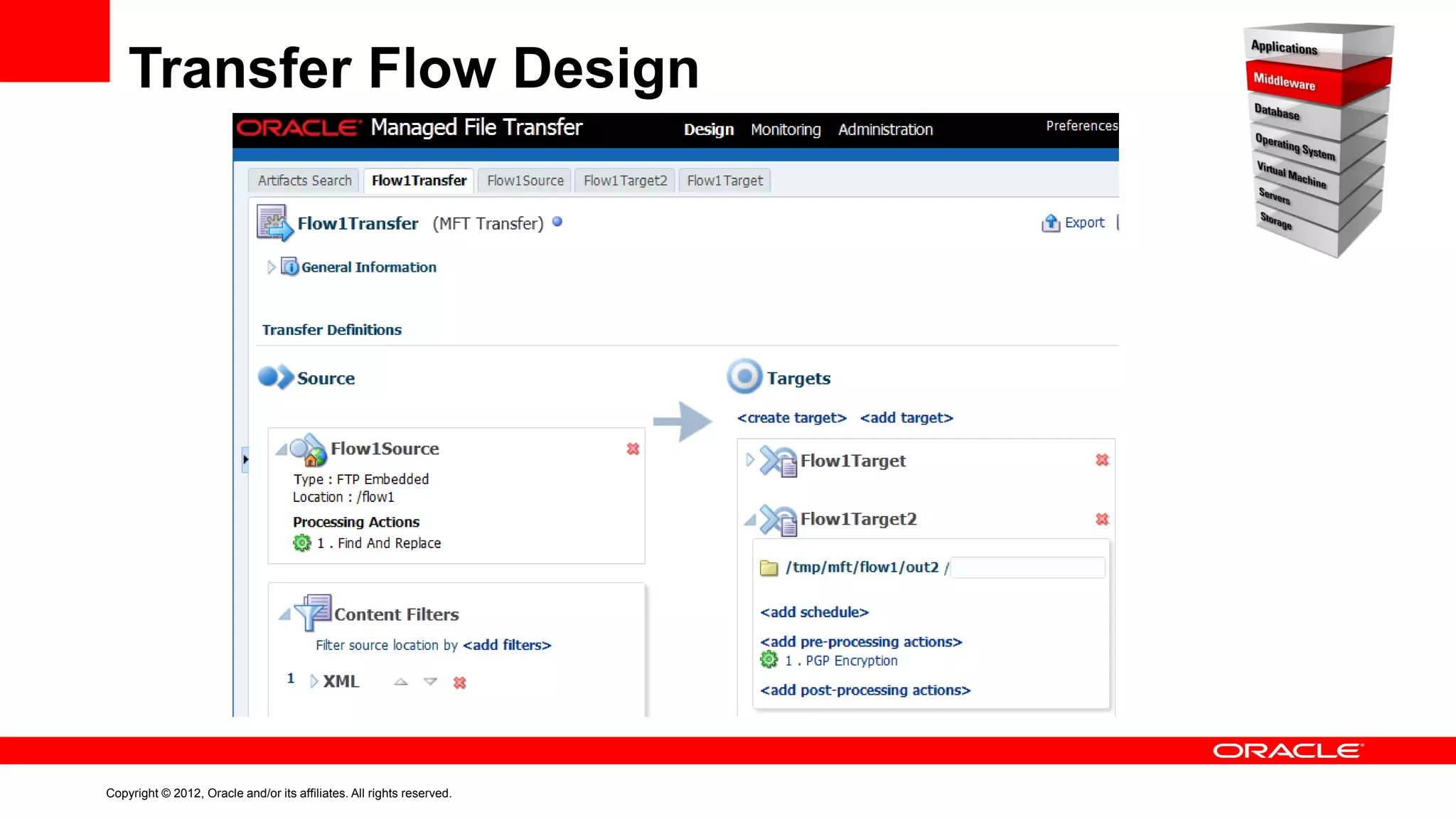This screenshot has height=819, width=1456.
Task: Click the <create target> link
Action: (x=792, y=418)
